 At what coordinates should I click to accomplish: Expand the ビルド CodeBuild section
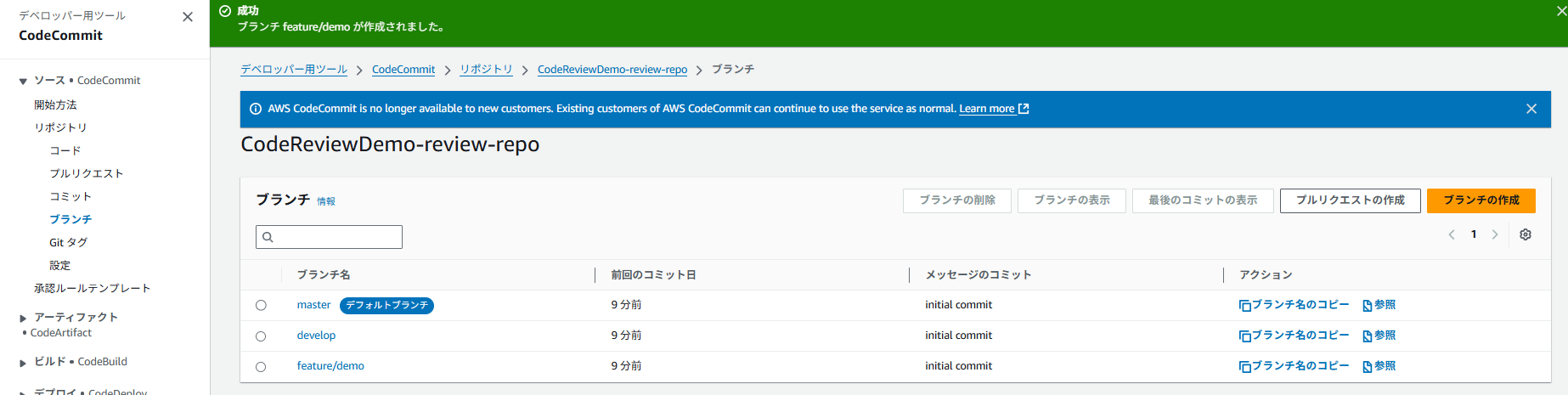tap(23, 363)
